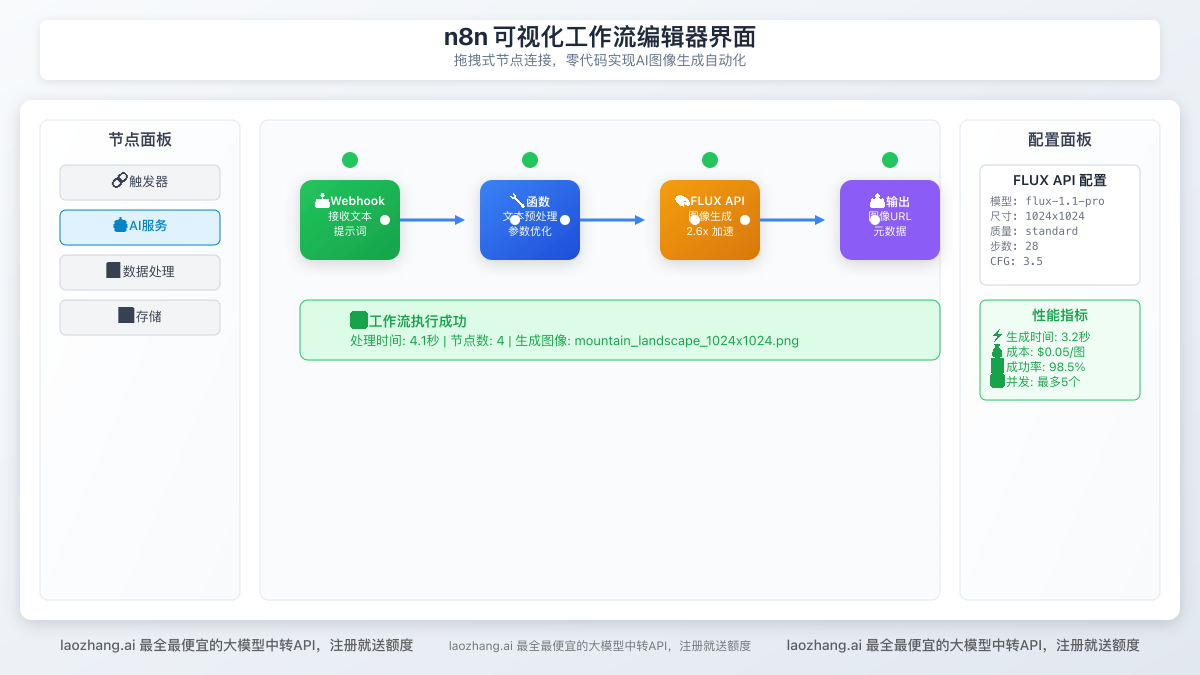The width and height of the screenshot is (1200, 675).
Task: Click the green status dot above 函数
Action: (x=530, y=160)
